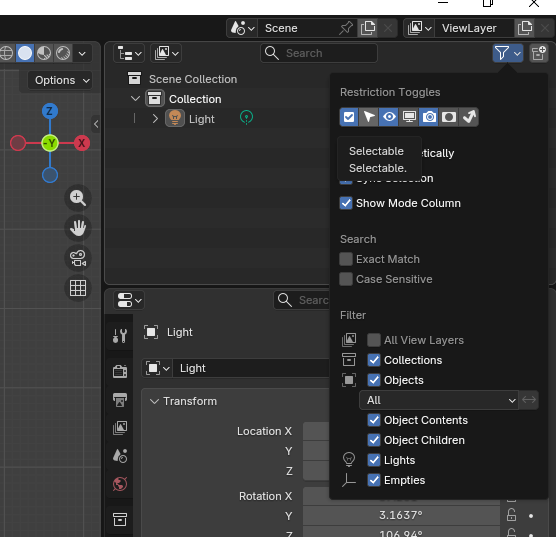Image resolution: width=556 pixels, height=537 pixels.
Task: Open the Outliner editor type dropdown
Action: pyautogui.click(x=129, y=53)
